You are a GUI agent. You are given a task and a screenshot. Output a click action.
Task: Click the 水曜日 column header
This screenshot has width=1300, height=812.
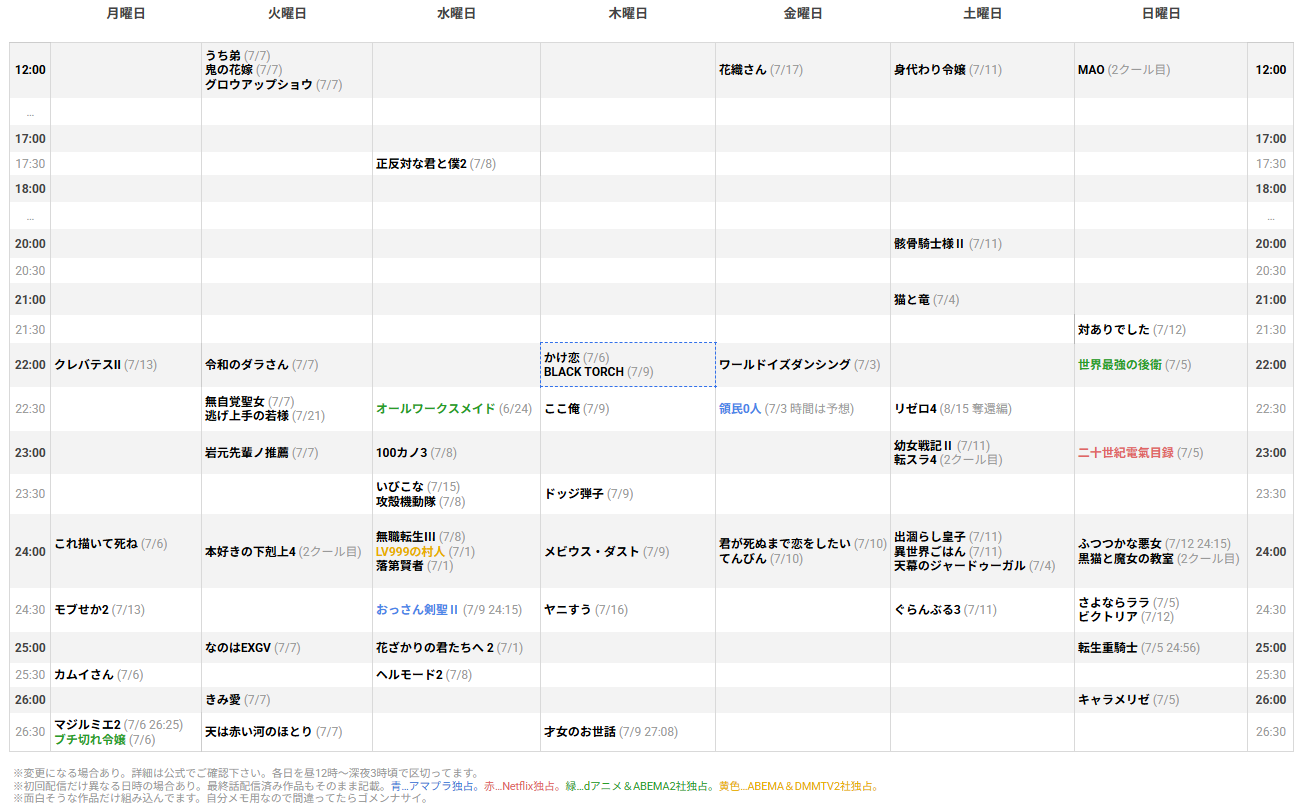[456, 14]
